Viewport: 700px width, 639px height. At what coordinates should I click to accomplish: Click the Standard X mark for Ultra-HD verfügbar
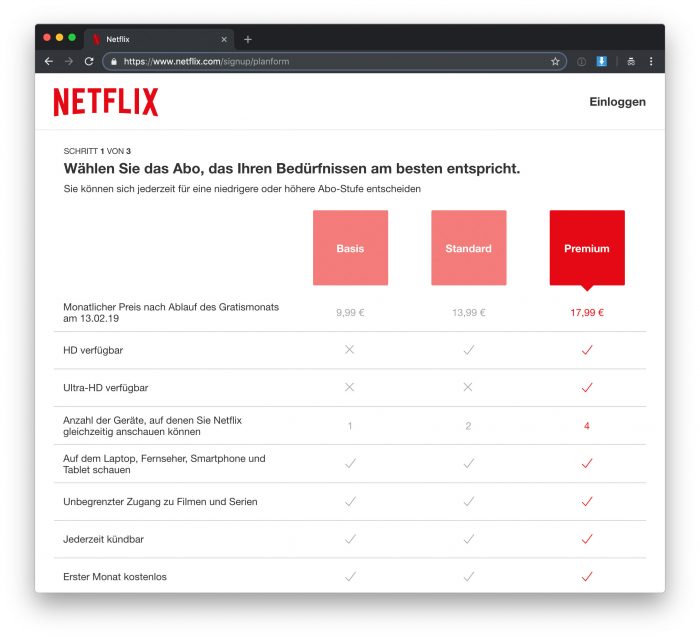click(x=468, y=387)
